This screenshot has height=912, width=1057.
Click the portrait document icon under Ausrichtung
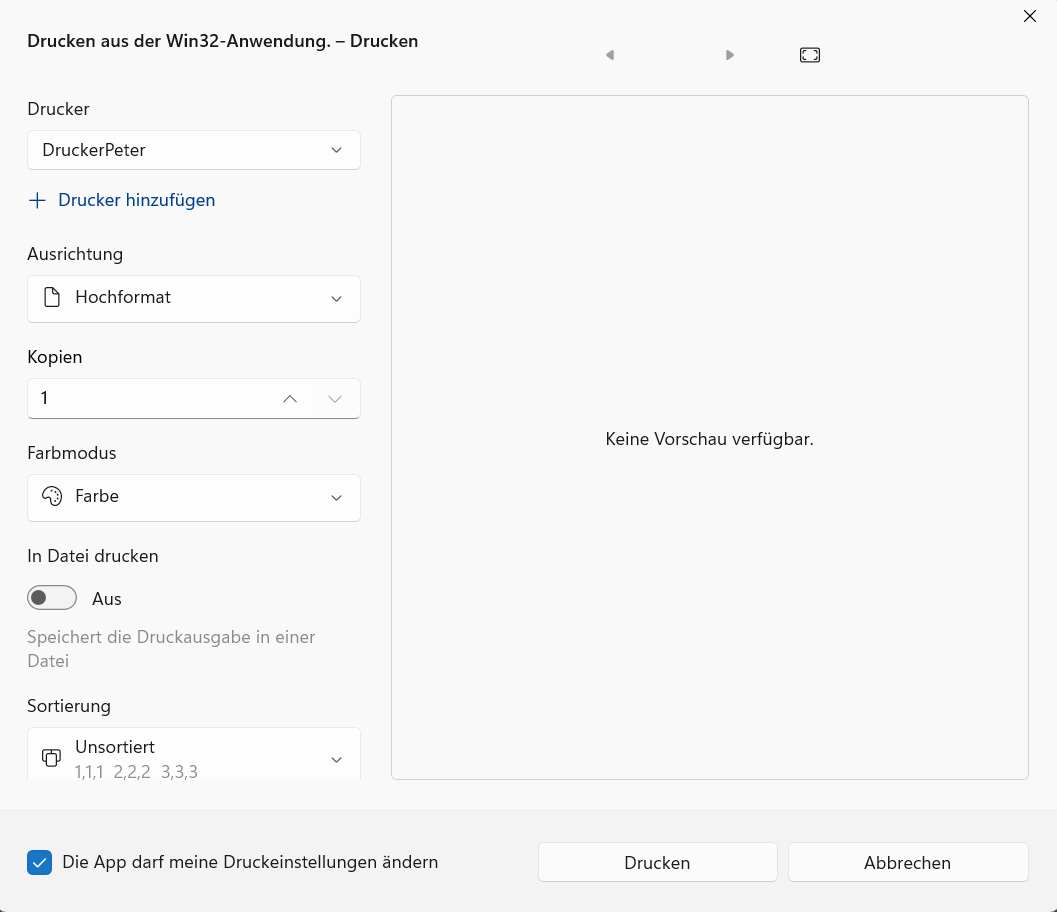(x=51, y=297)
